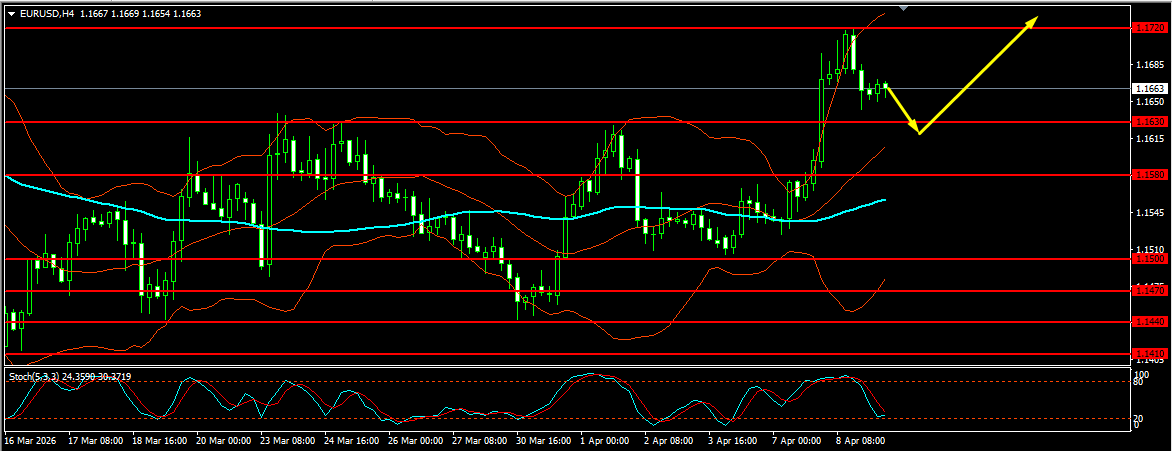Click the 1.1685 price scale value

[1148, 64]
